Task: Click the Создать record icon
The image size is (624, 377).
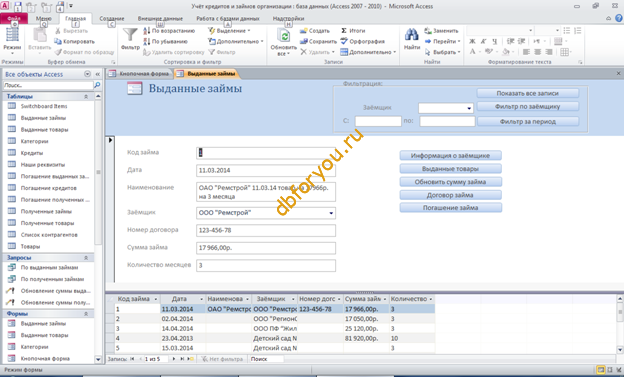Action: (x=304, y=31)
